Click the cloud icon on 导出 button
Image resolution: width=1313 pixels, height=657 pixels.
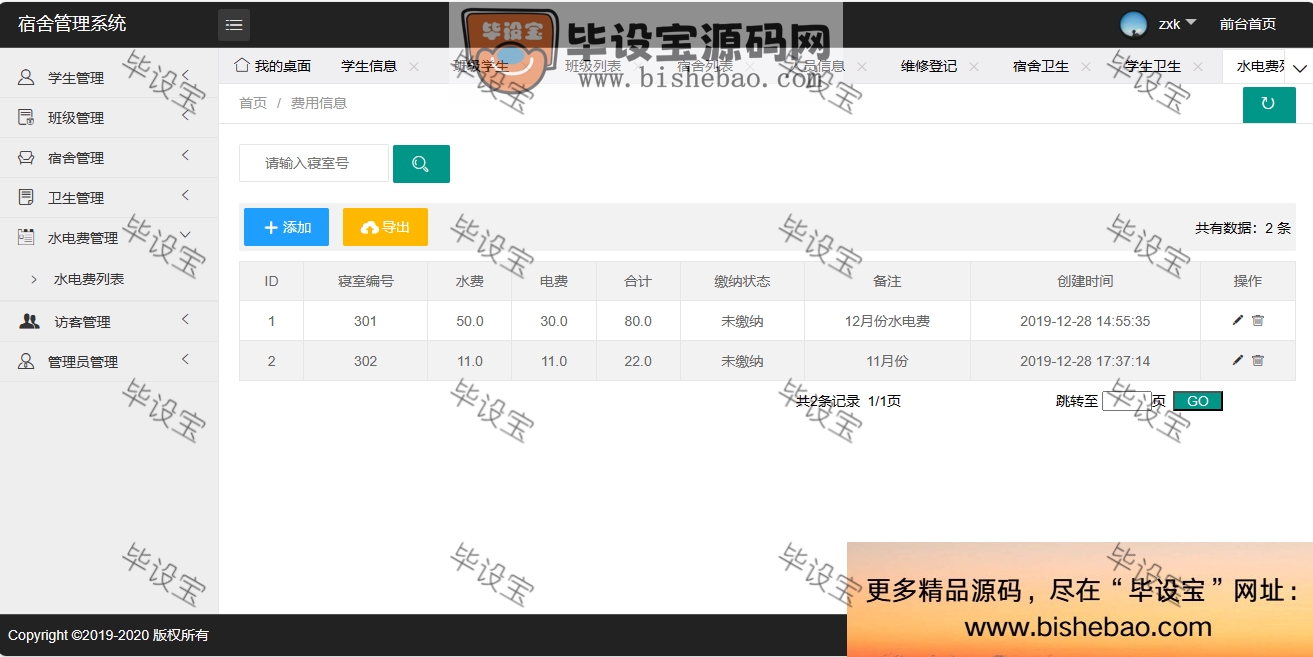click(369, 228)
